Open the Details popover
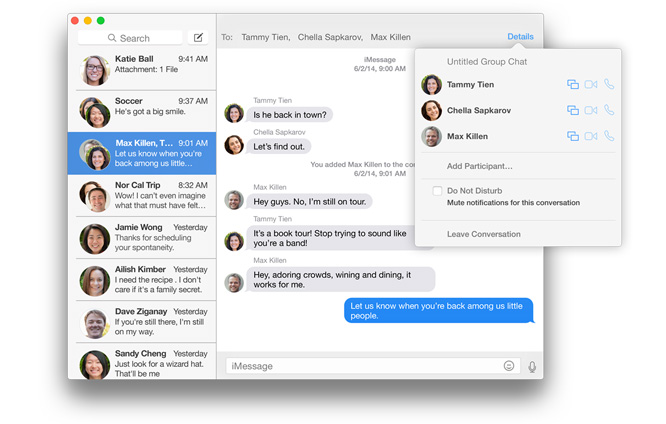Viewport: 666px width, 424px height. point(520,37)
